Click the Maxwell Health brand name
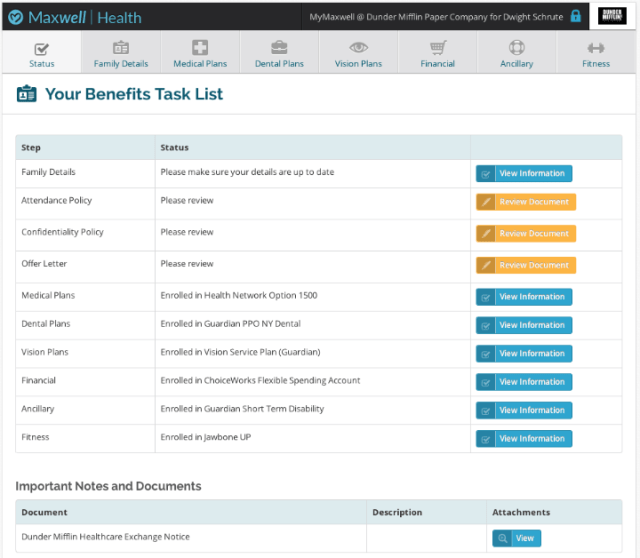This screenshot has width=640, height=558. click(85, 18)
